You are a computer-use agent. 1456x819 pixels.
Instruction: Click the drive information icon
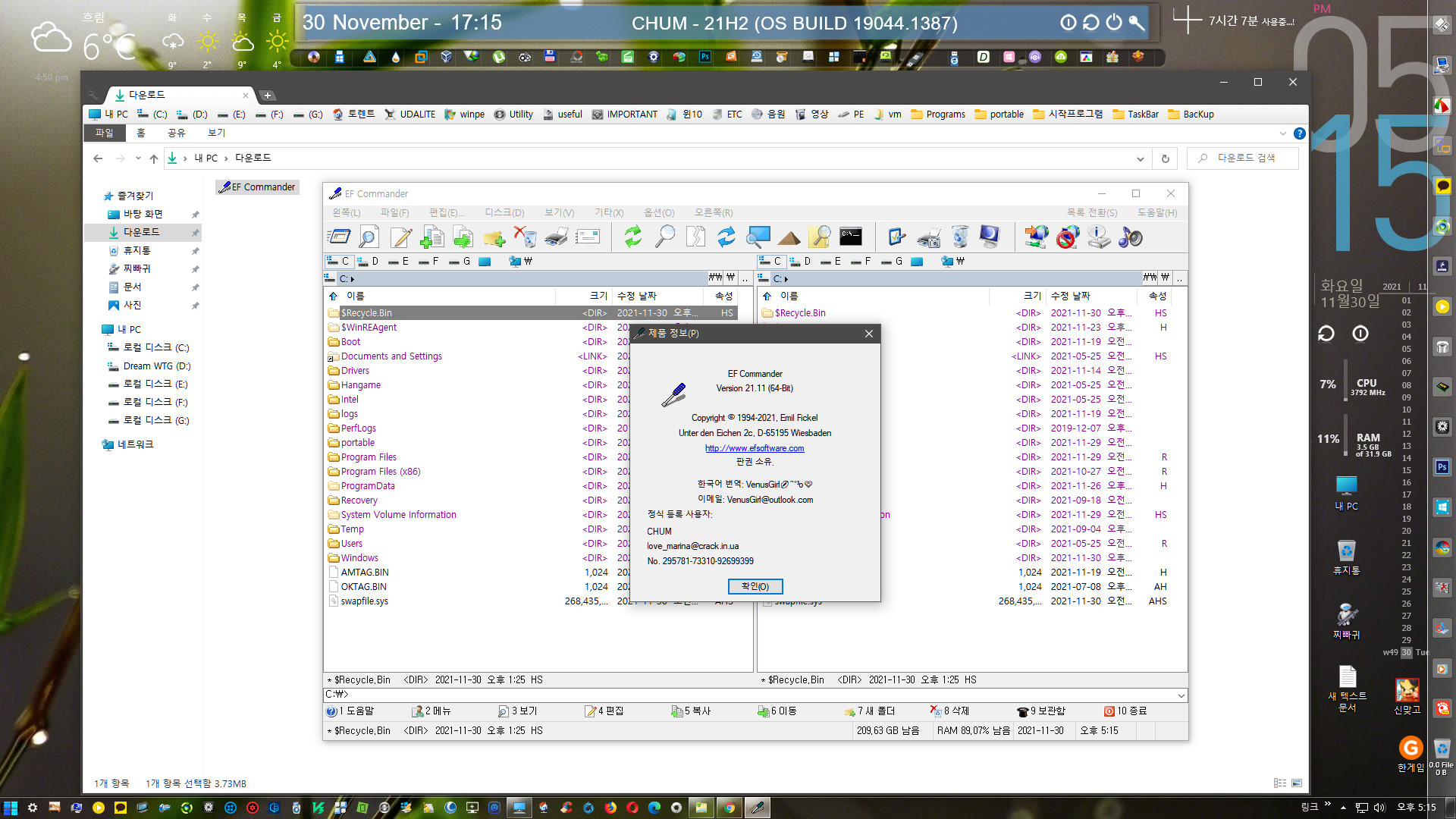pos(1099,237)
